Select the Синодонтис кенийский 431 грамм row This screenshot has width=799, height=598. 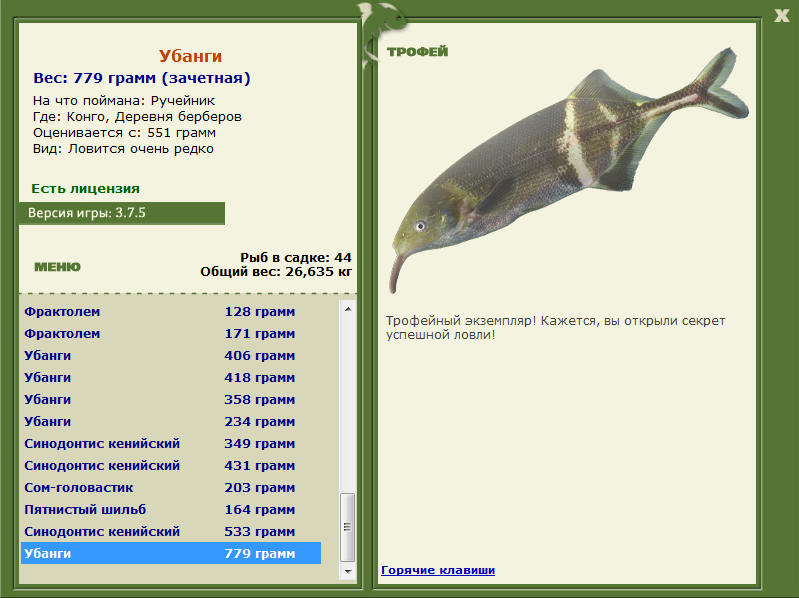(x=171, y=466)
